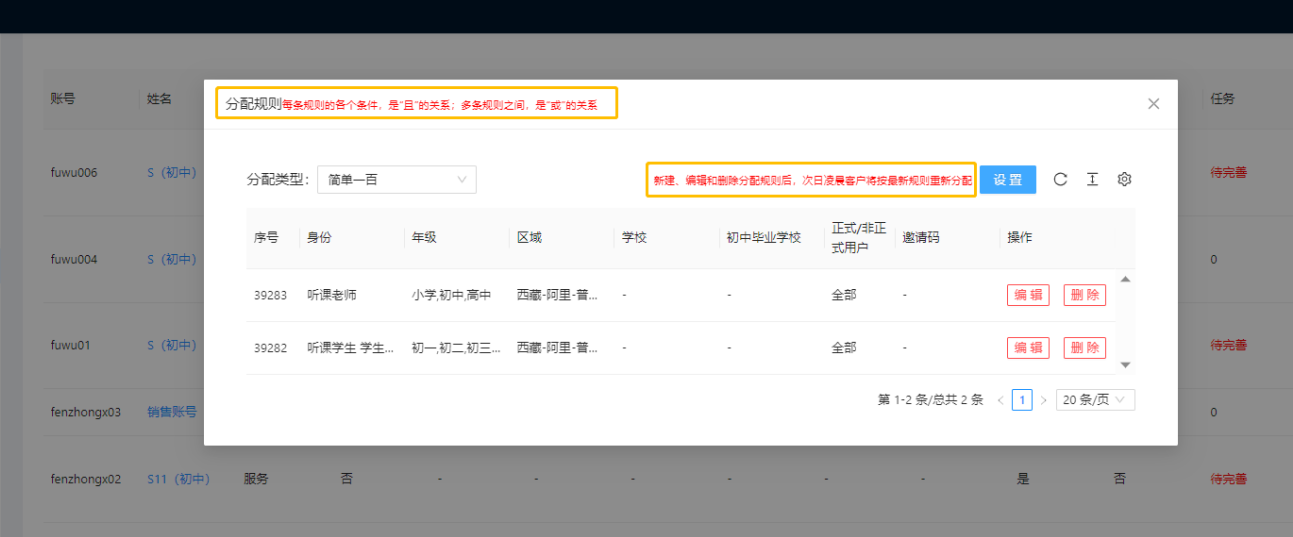Edit rule 39282 with 编辑 button
This screenshot has height=537, width=1293.
pos(1028,348)
